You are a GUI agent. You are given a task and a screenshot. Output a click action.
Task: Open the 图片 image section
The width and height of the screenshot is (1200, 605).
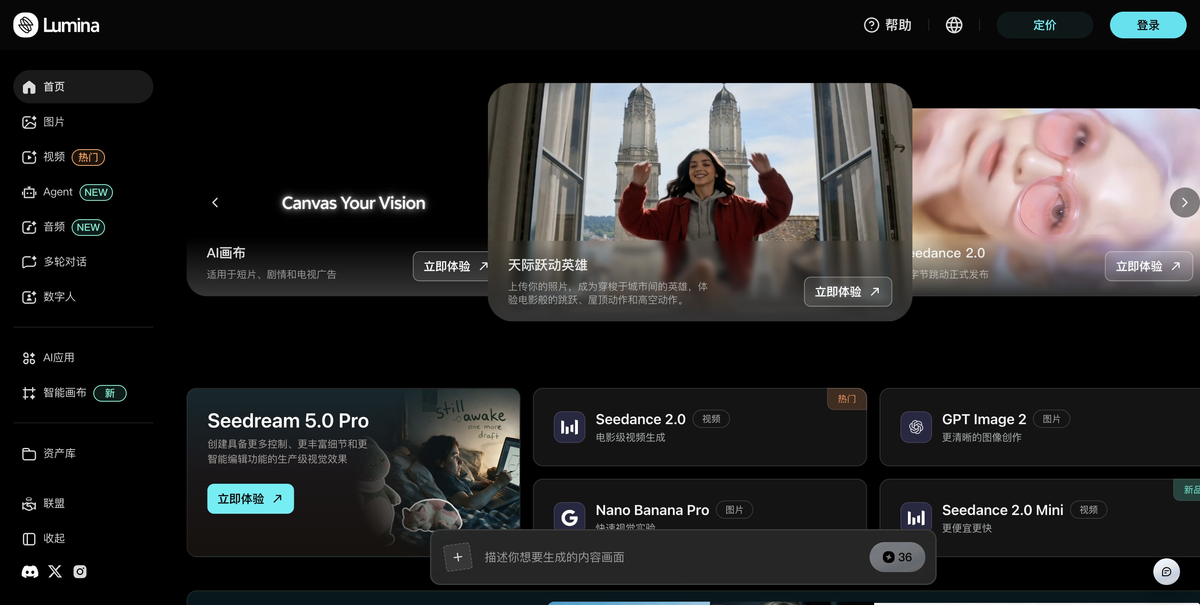pos(83,122)
